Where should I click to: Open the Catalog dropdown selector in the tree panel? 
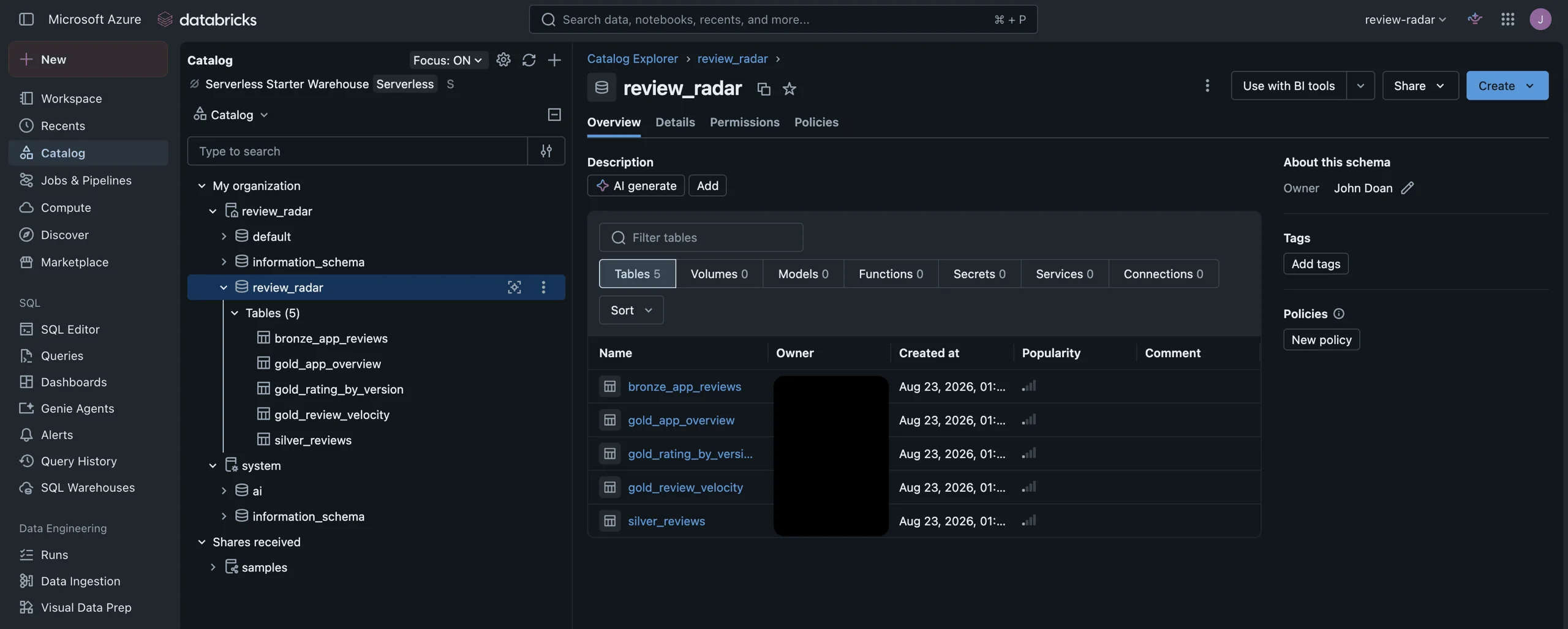[232, 115]
